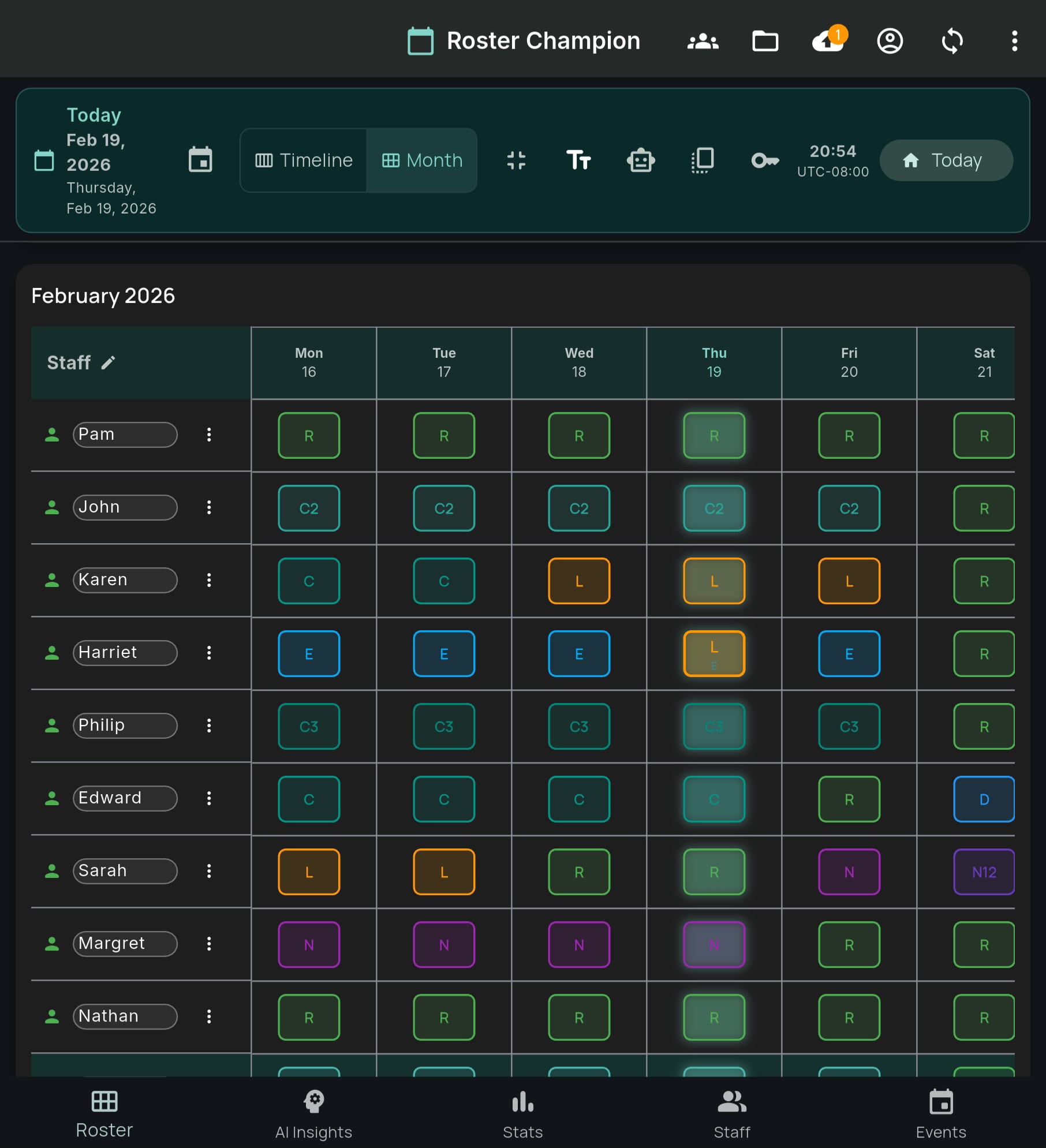
Task: Select Karen's orange L shift on Wed 18
Action: pos(579,581)
